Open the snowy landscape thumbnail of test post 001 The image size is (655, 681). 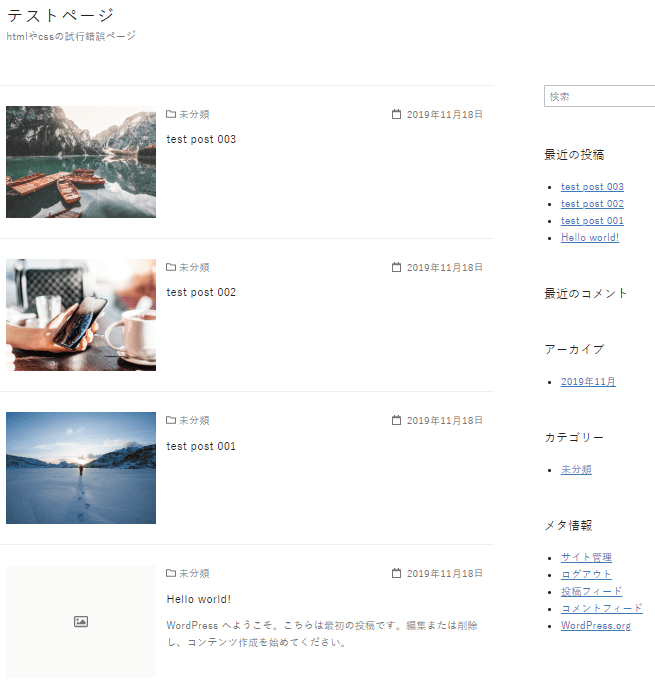[81, 468]
